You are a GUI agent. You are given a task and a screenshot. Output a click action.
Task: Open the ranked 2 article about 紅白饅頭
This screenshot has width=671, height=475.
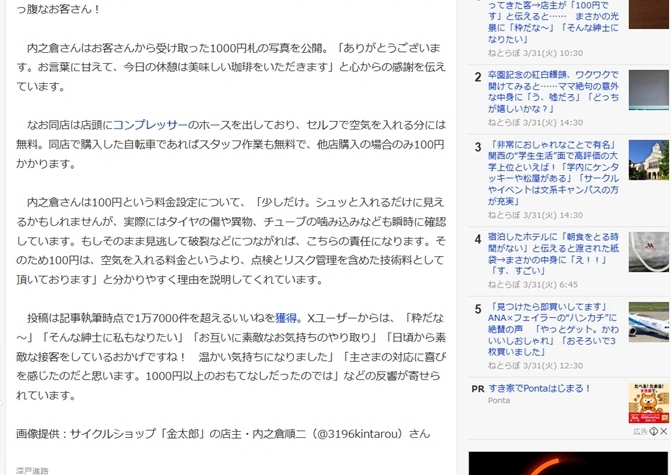point(553,92)
